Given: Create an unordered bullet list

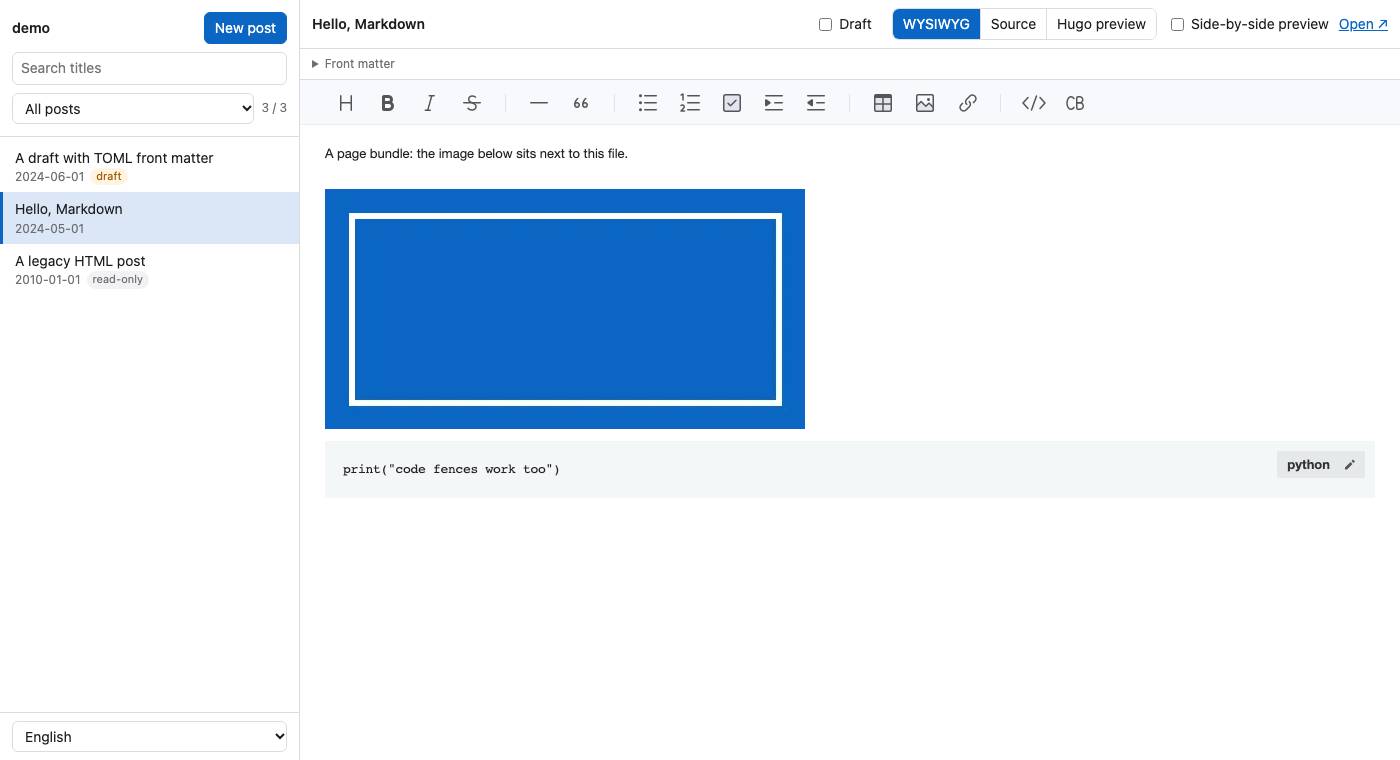Looking at the screenshot, I should (x=648, y=103).
